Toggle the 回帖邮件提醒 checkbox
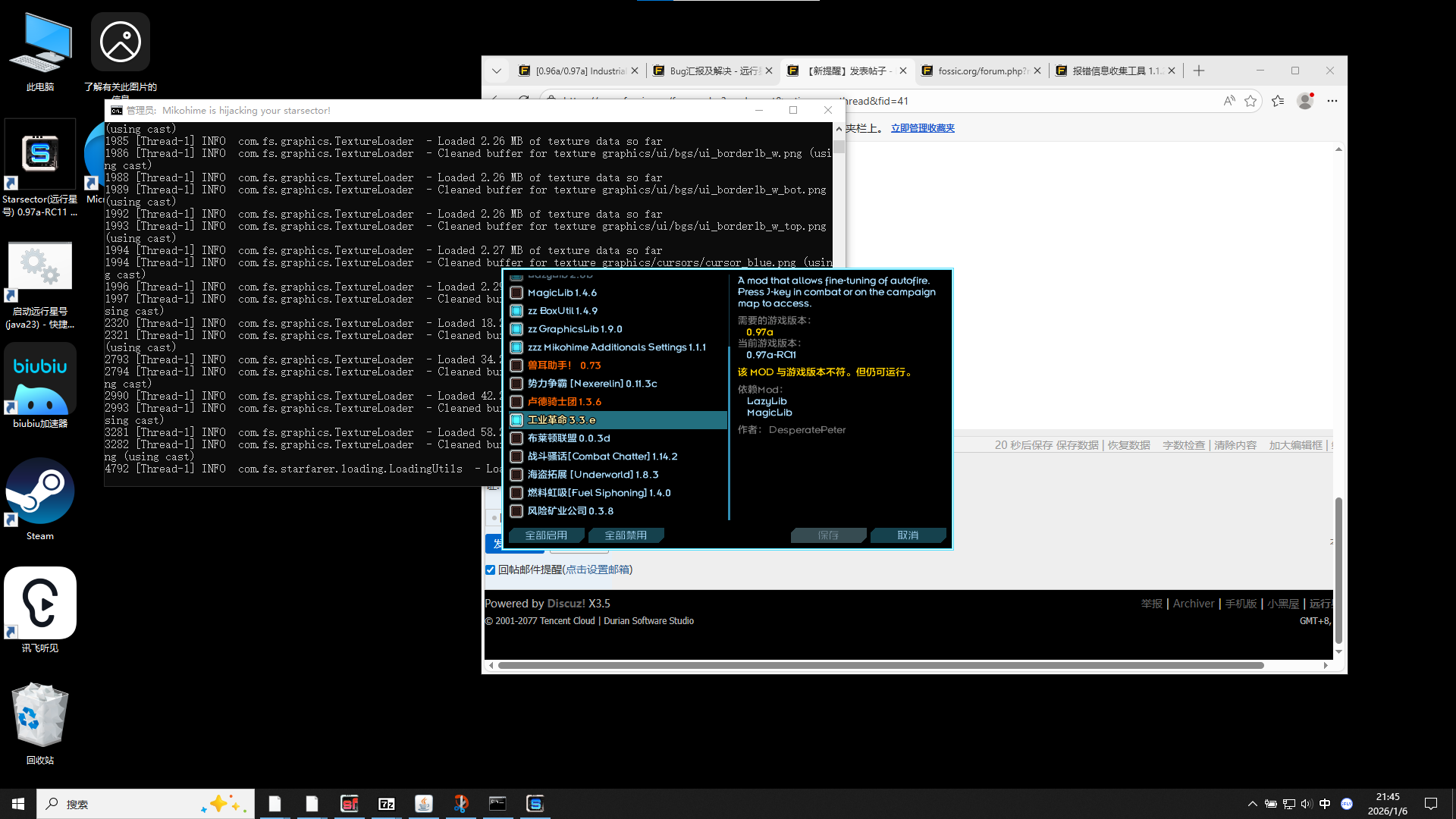 [x=490, y=570]
